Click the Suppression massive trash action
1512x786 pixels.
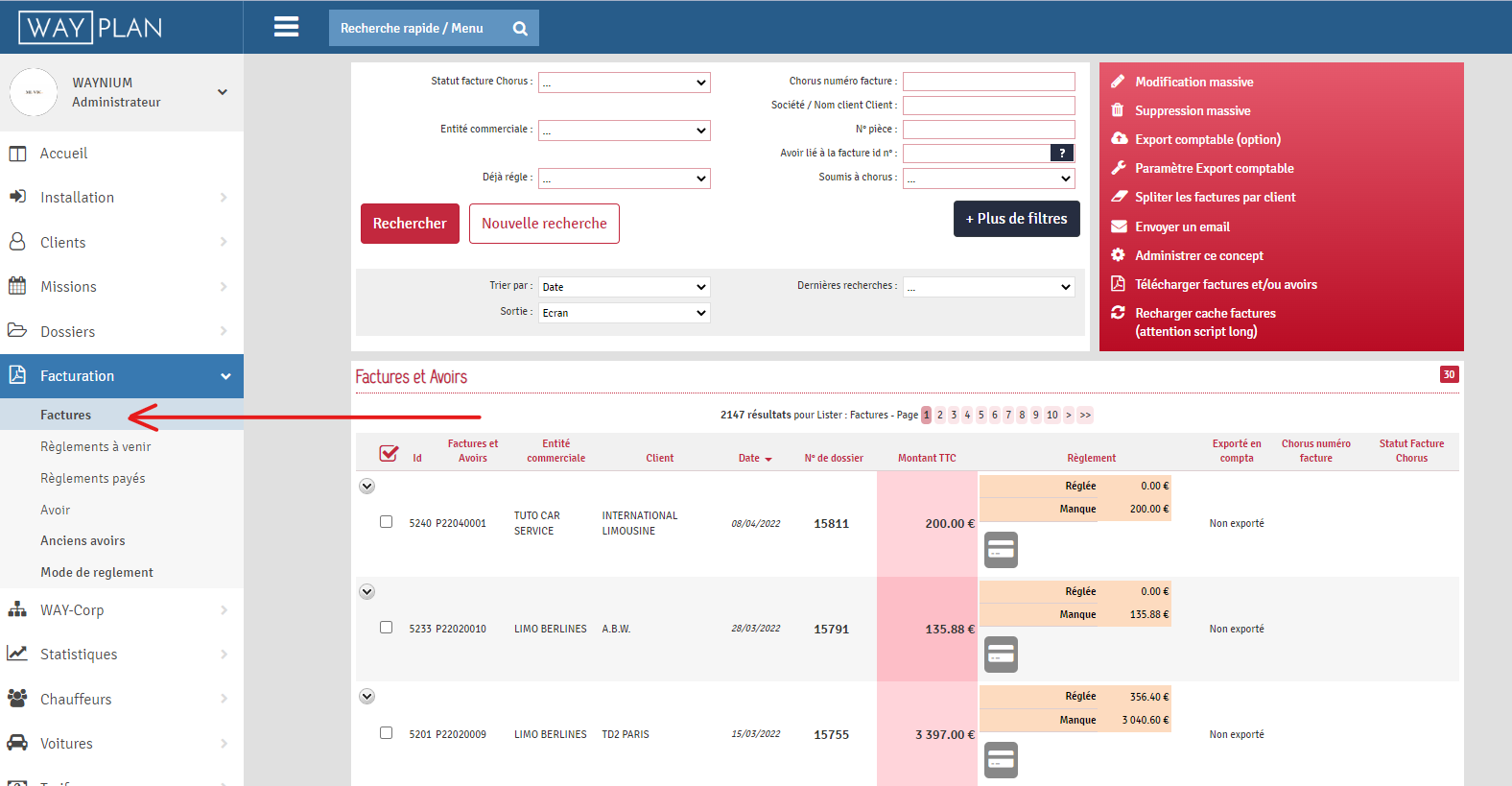[x=1192, y=111]
